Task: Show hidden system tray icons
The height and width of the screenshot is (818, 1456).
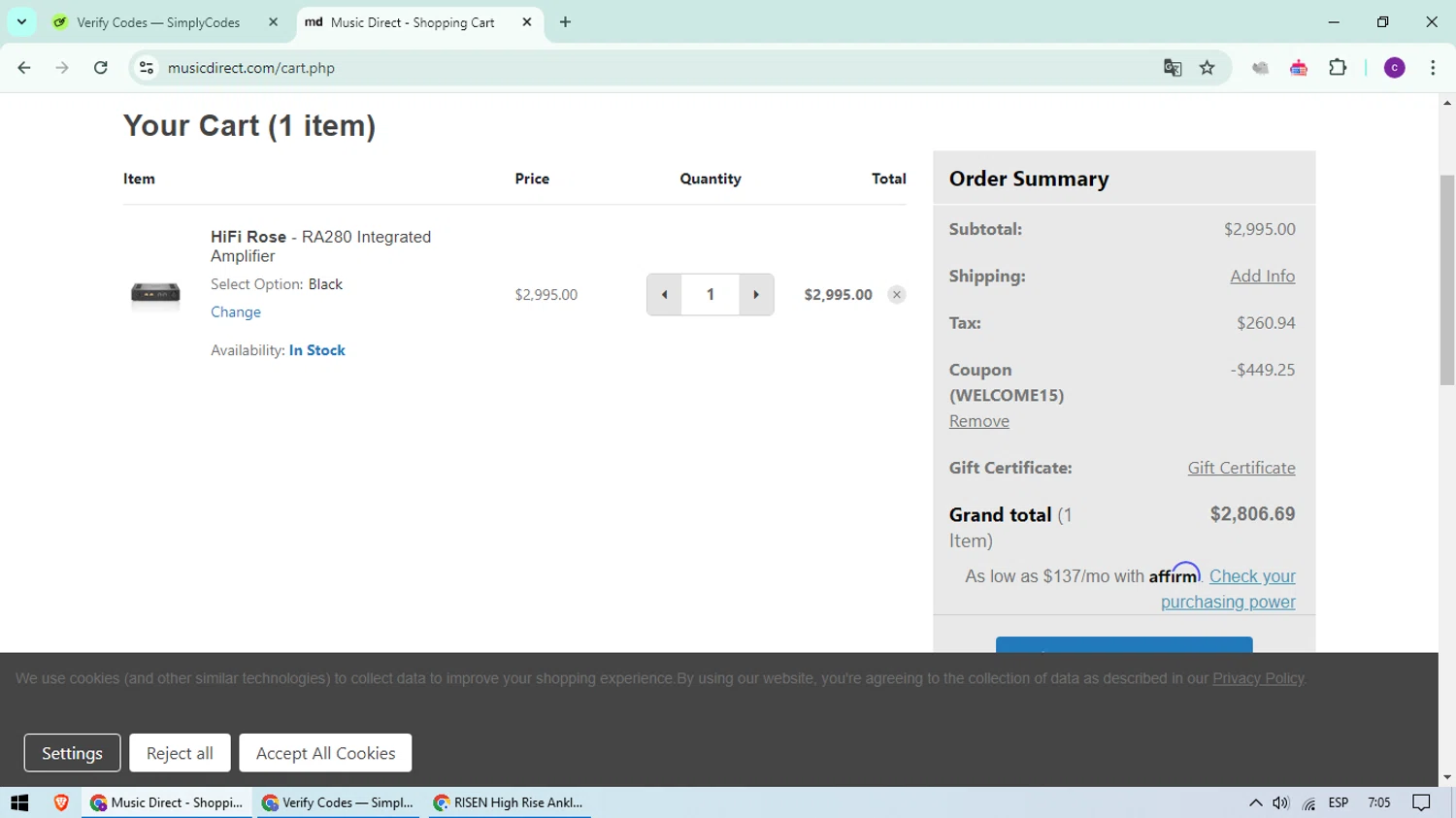Action: point(1255,802)
